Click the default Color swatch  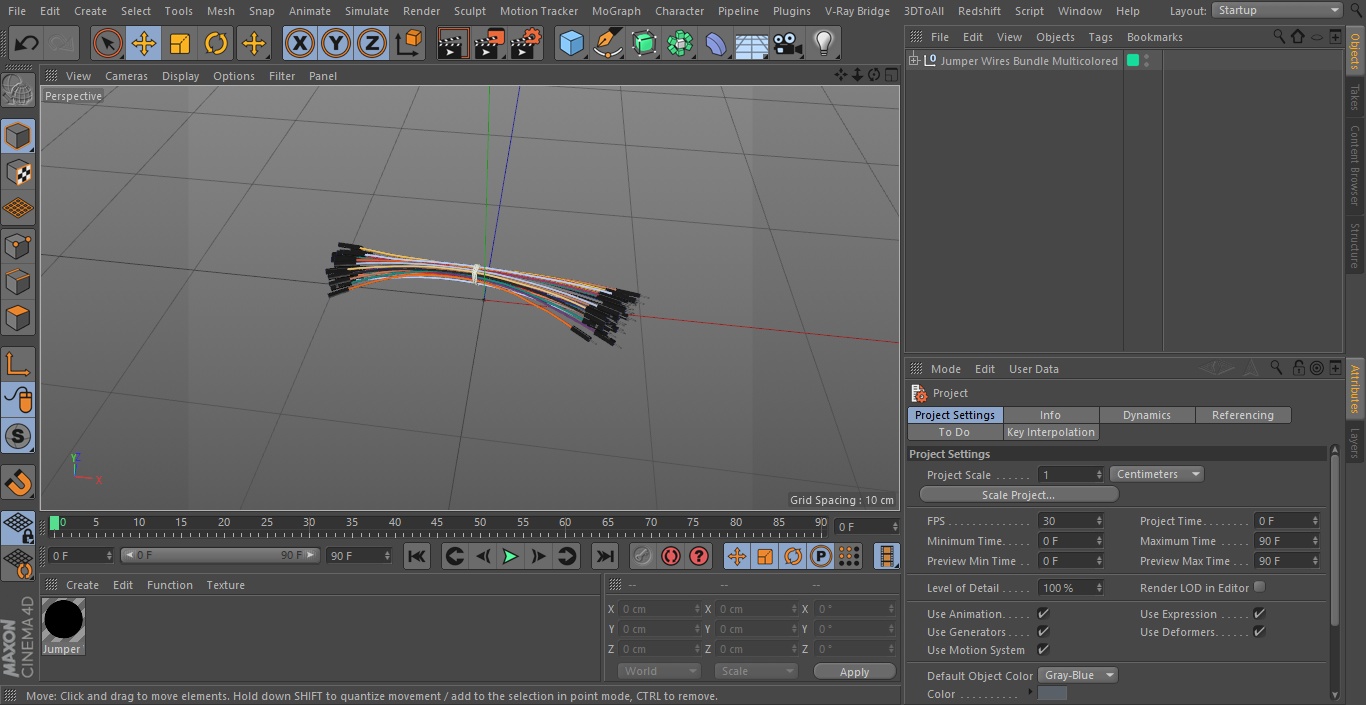1052,693
